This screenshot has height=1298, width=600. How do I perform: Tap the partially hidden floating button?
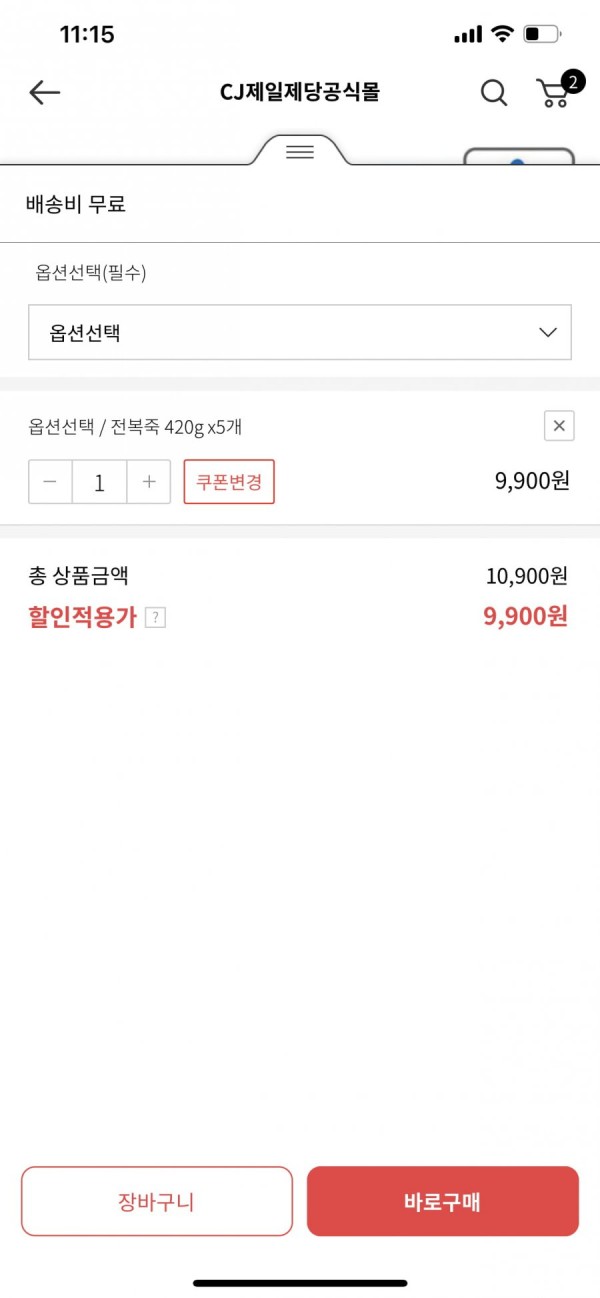[519, 157]
